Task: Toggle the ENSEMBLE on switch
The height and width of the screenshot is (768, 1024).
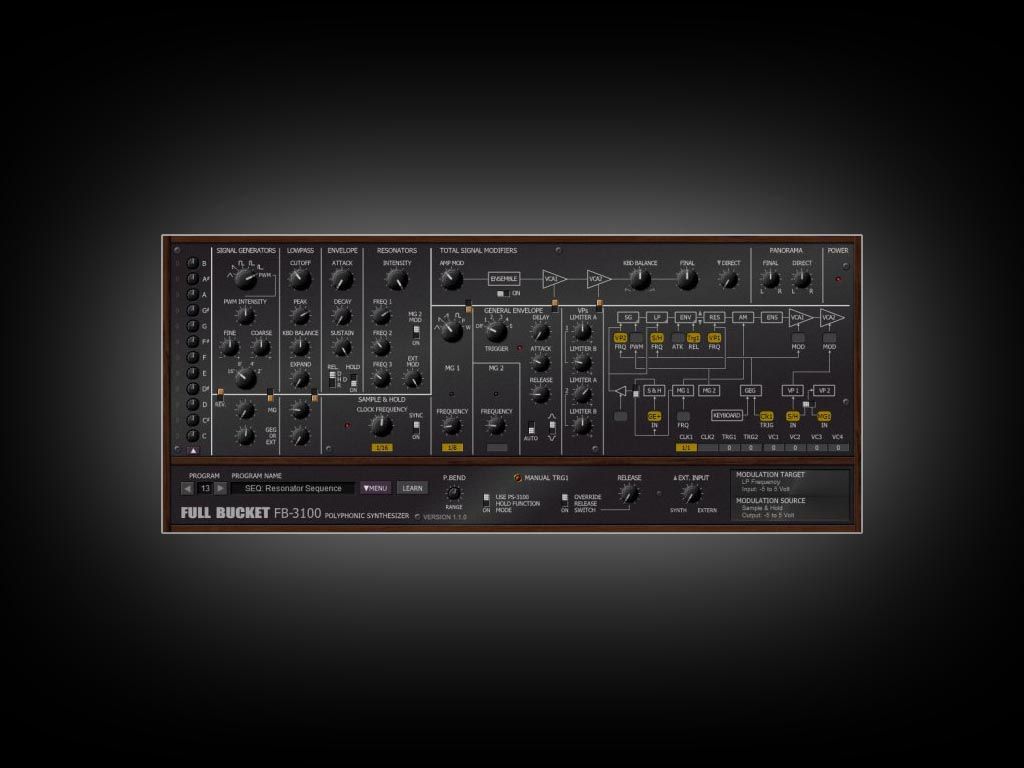Action: (x=504, y=294)
